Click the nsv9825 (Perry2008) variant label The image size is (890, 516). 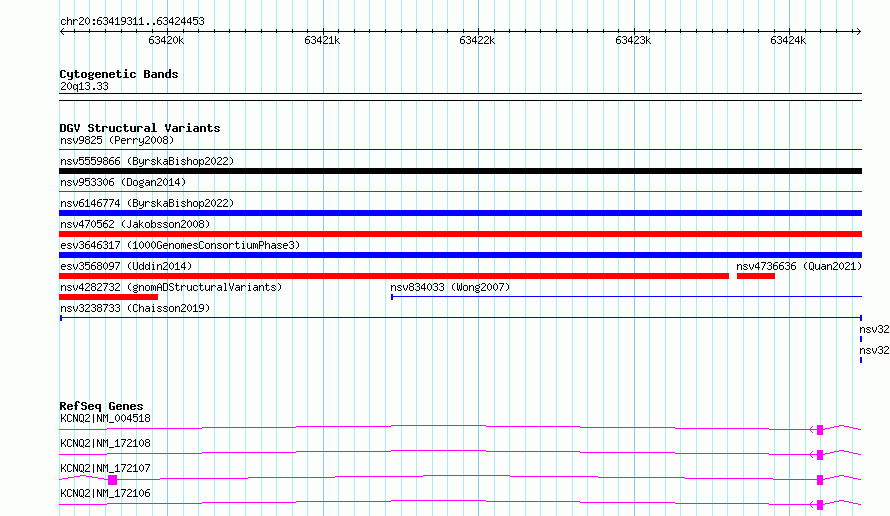[x=117, y=140]
